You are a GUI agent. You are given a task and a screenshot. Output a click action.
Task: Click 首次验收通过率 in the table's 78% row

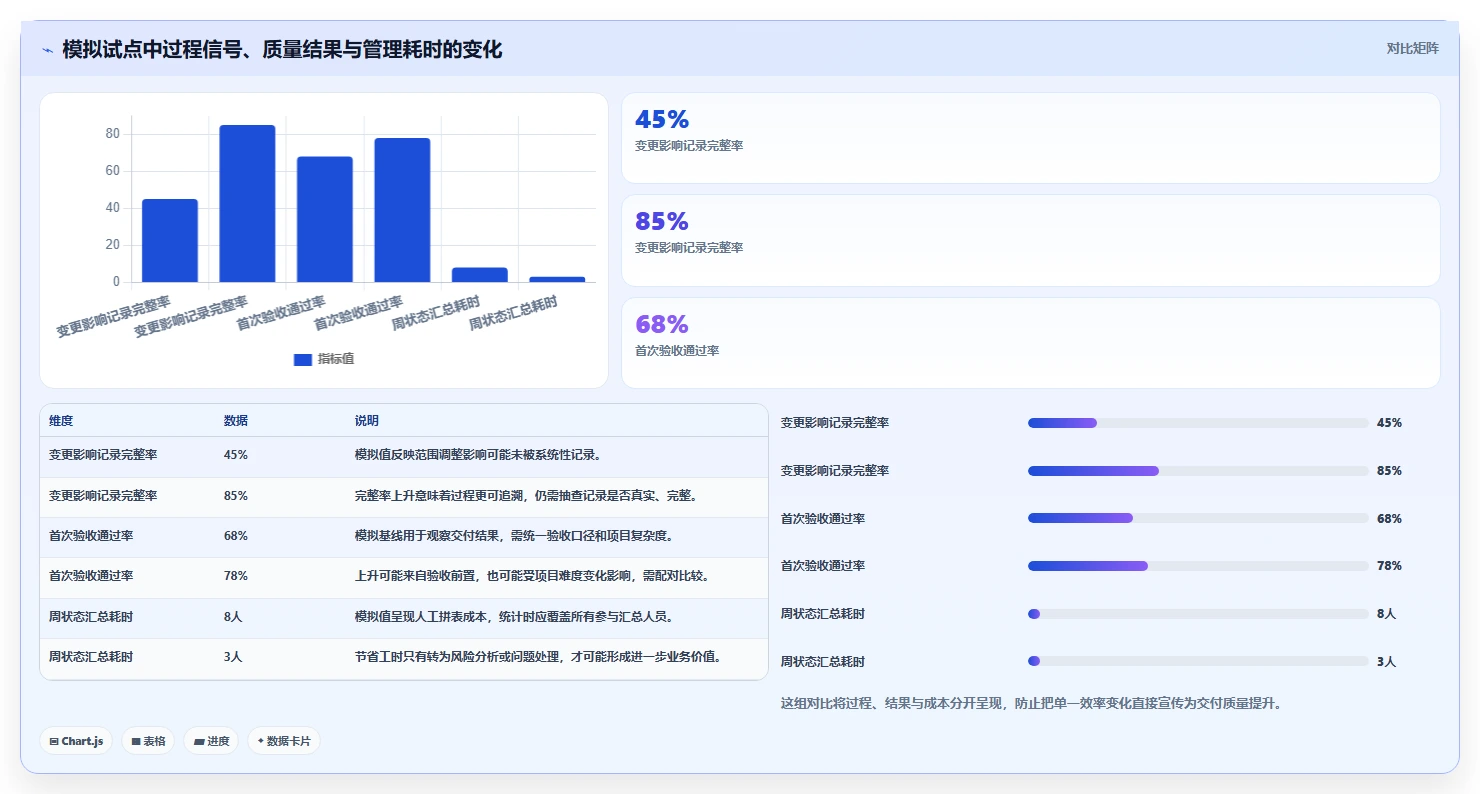[x=91, y=576]
